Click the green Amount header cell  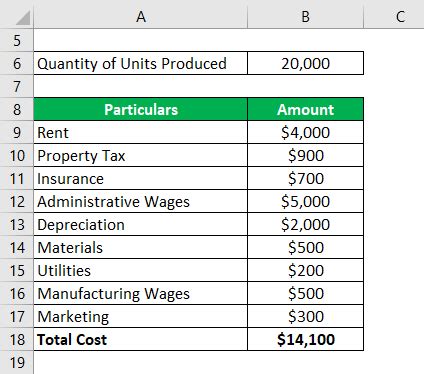tap(305, 109)
